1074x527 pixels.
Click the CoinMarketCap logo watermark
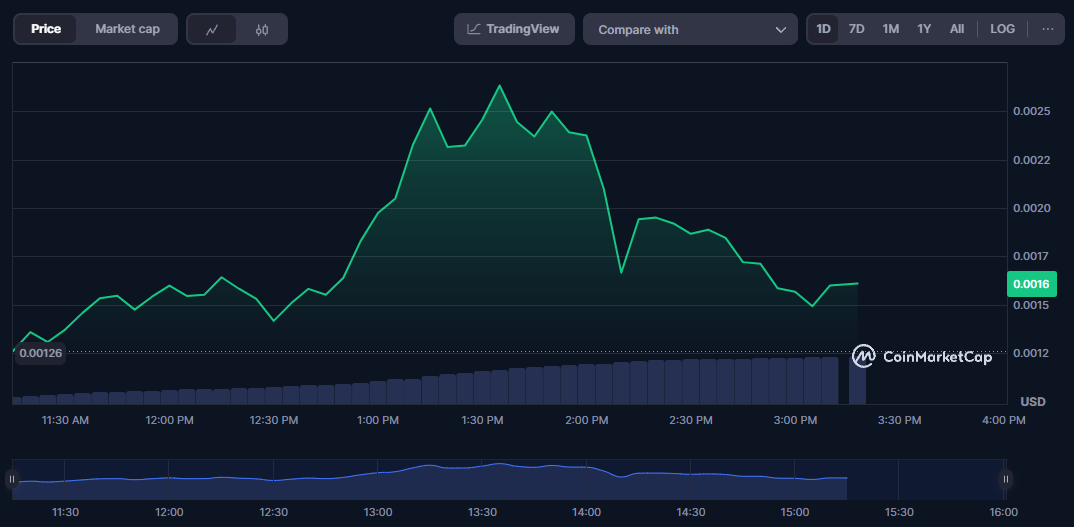tap(922, 356)
